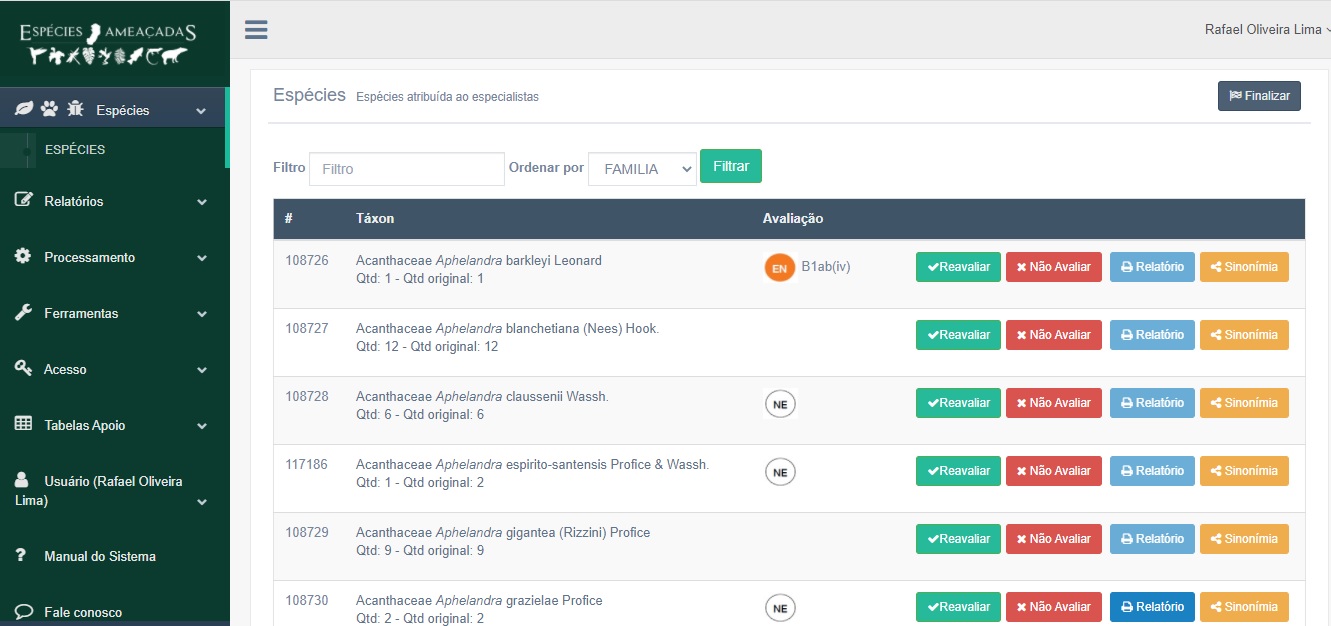Click the NE badge for Aphelandra claussenii
Image resolution: width=1331 pixels, height=626 pixels.
tap(780, 404)
